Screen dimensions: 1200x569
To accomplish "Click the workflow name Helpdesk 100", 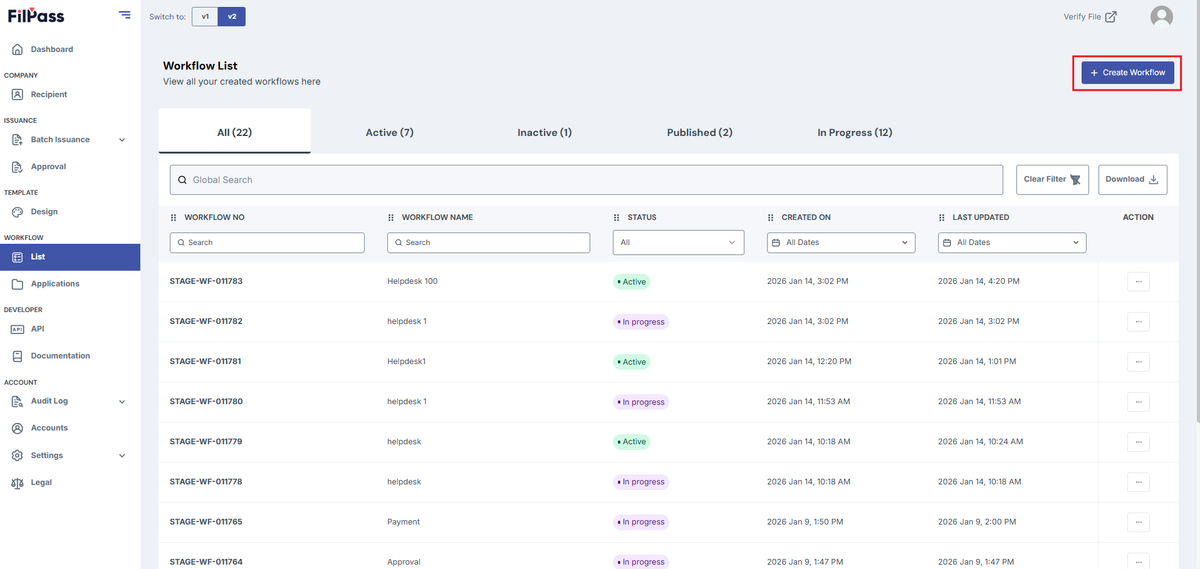I will [412, 281].
